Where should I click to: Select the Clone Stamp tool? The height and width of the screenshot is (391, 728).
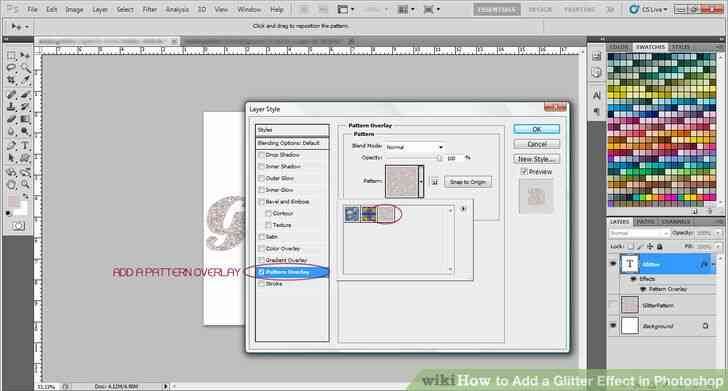11,107
